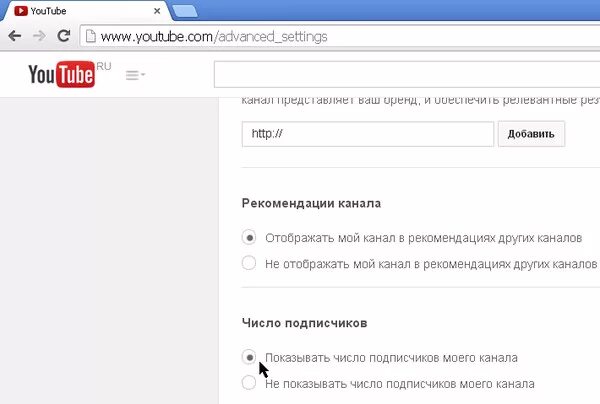
Task: Select Не показывать число подписчиков моего канала
Action: (249, 383)
